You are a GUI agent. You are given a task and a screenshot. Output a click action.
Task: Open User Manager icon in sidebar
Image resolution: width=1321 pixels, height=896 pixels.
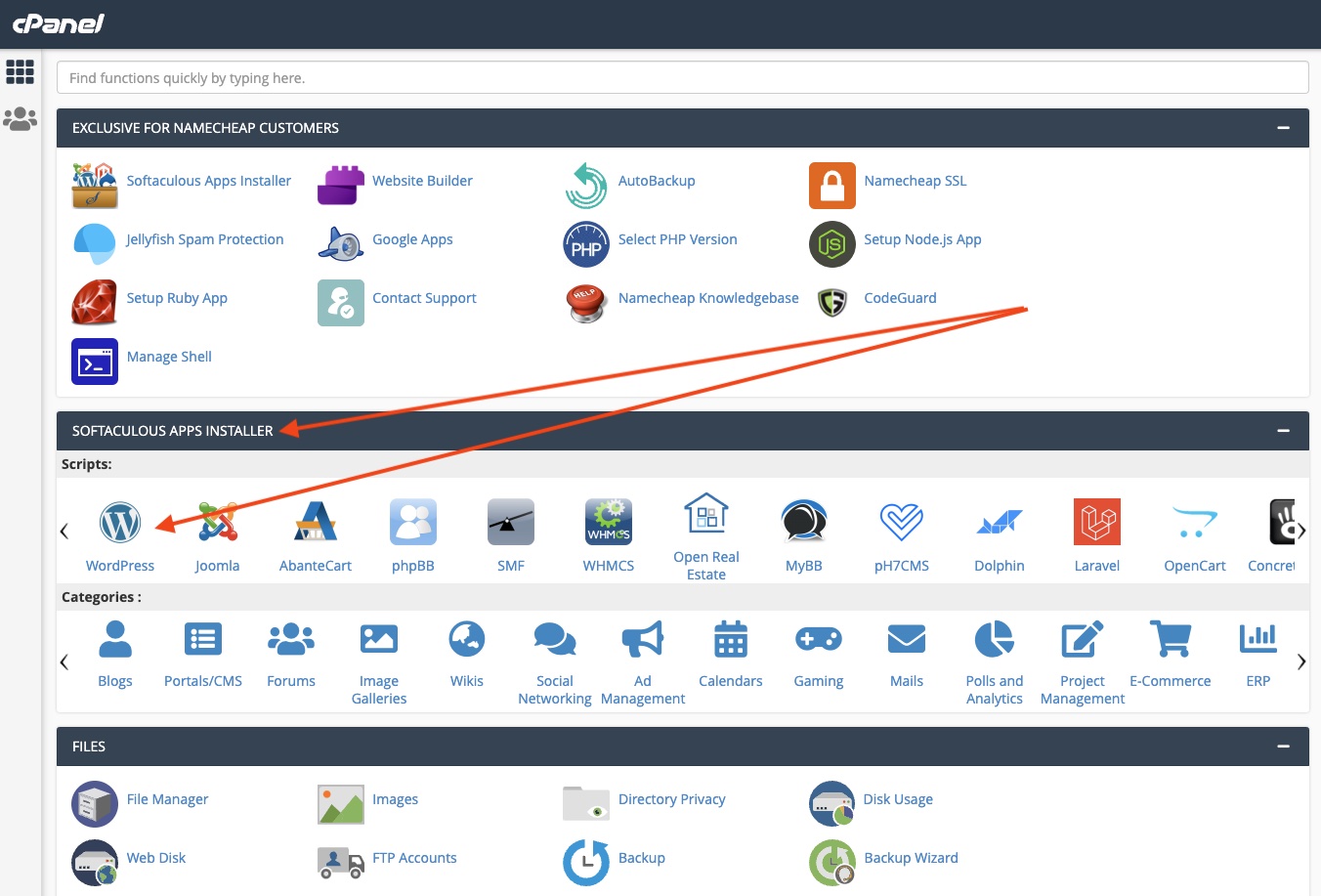[21, 119]
